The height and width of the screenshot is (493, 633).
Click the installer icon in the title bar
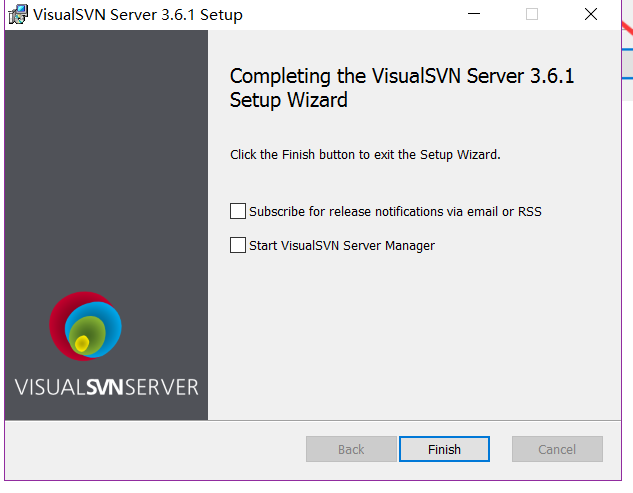[x=18, y=15]
